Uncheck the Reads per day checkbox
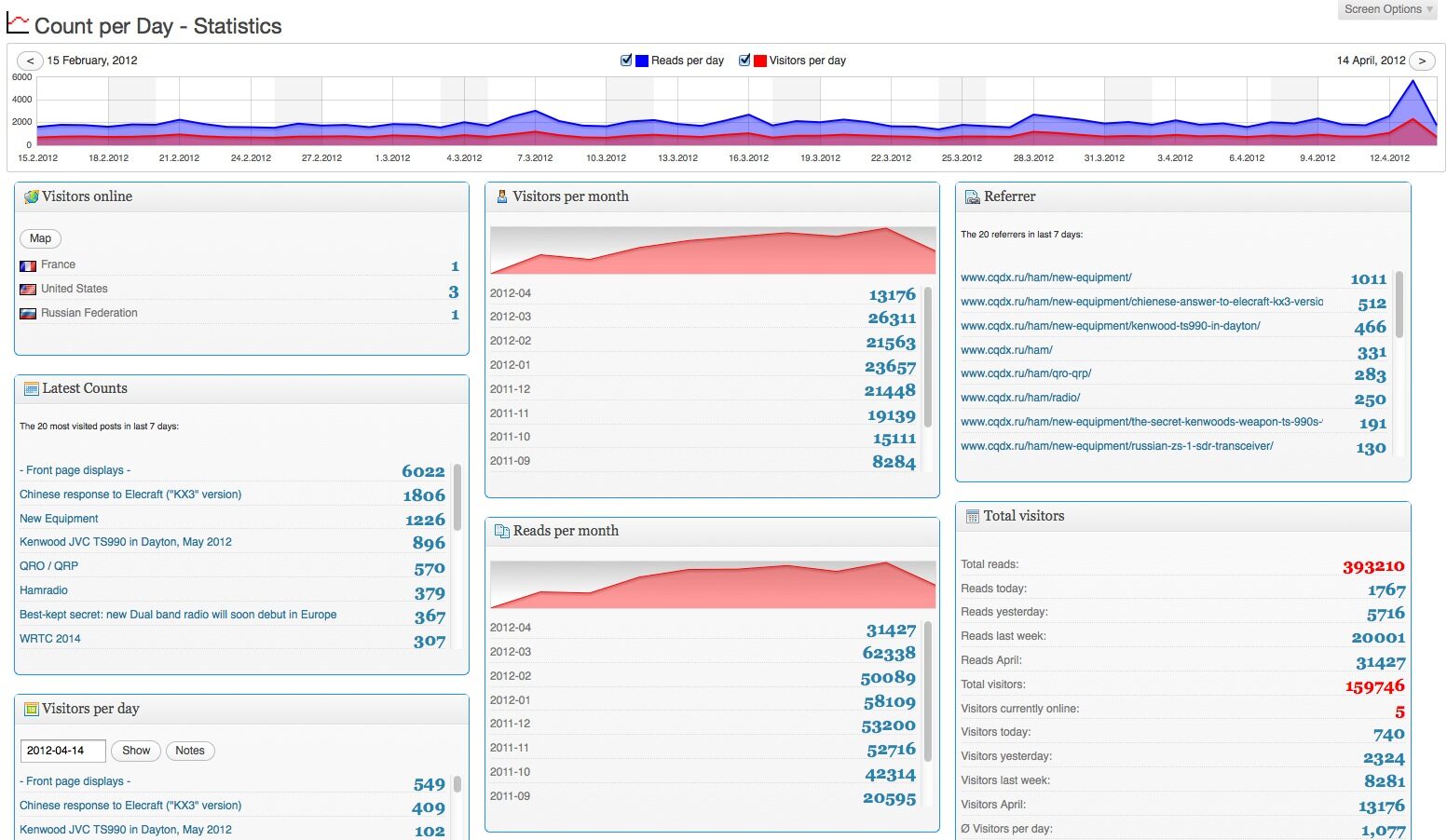The image size is (1447, 840). pyautogui.click(x=626, y=60)
